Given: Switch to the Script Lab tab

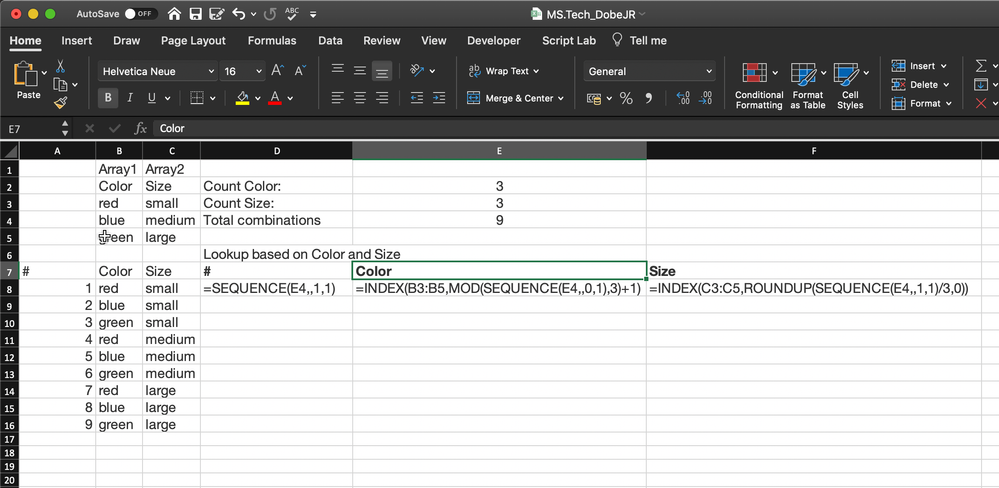Looking at the screenshot, I should [x=569, y=40].
